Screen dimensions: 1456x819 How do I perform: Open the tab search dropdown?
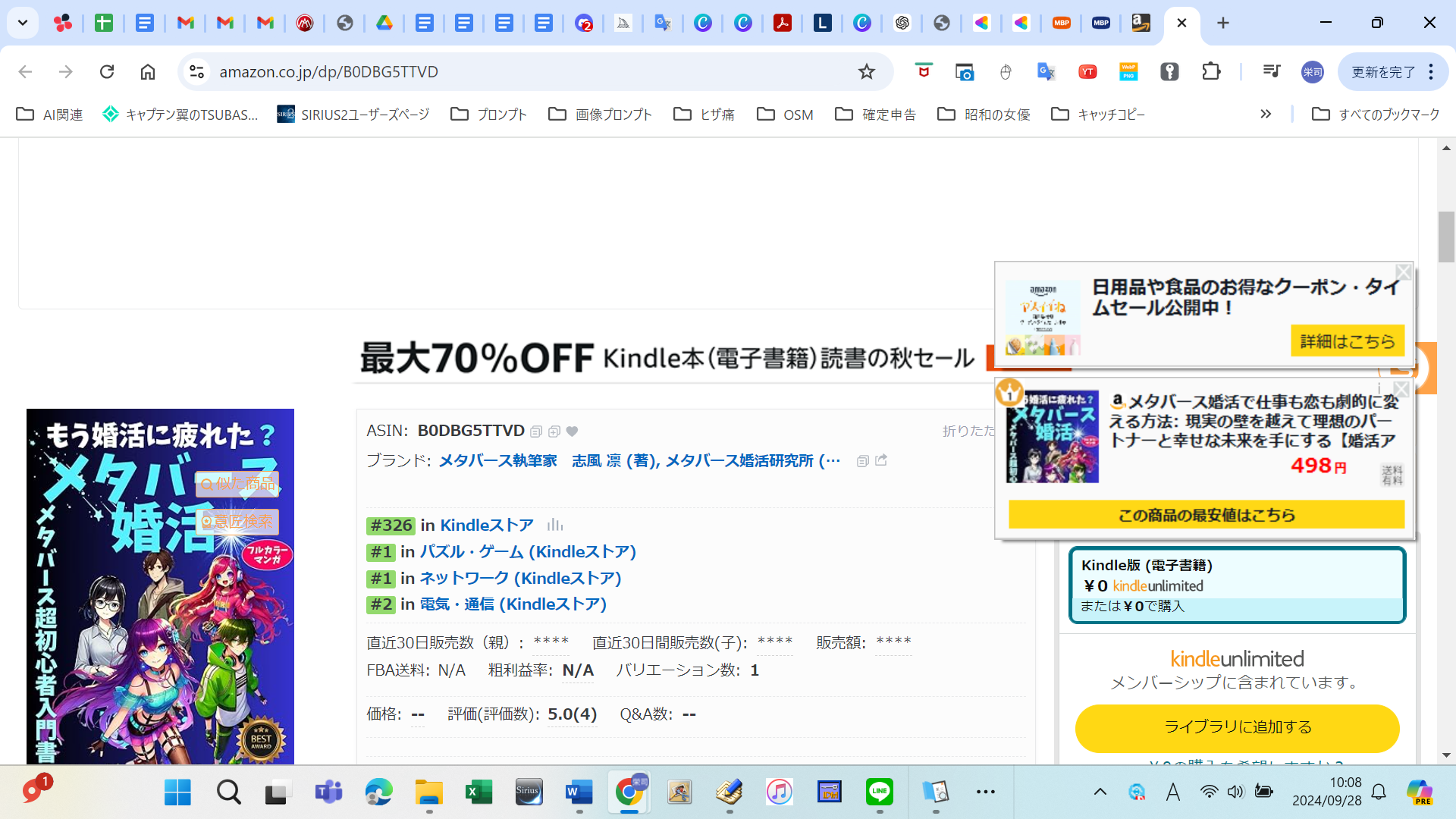click(x=23, y=23)
